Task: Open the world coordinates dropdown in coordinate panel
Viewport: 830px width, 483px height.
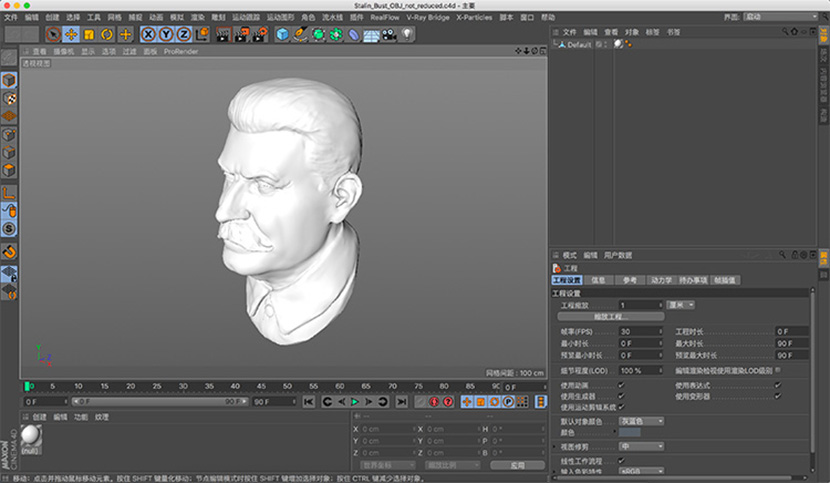Action: pyautogui.click(x=388, y=465)
